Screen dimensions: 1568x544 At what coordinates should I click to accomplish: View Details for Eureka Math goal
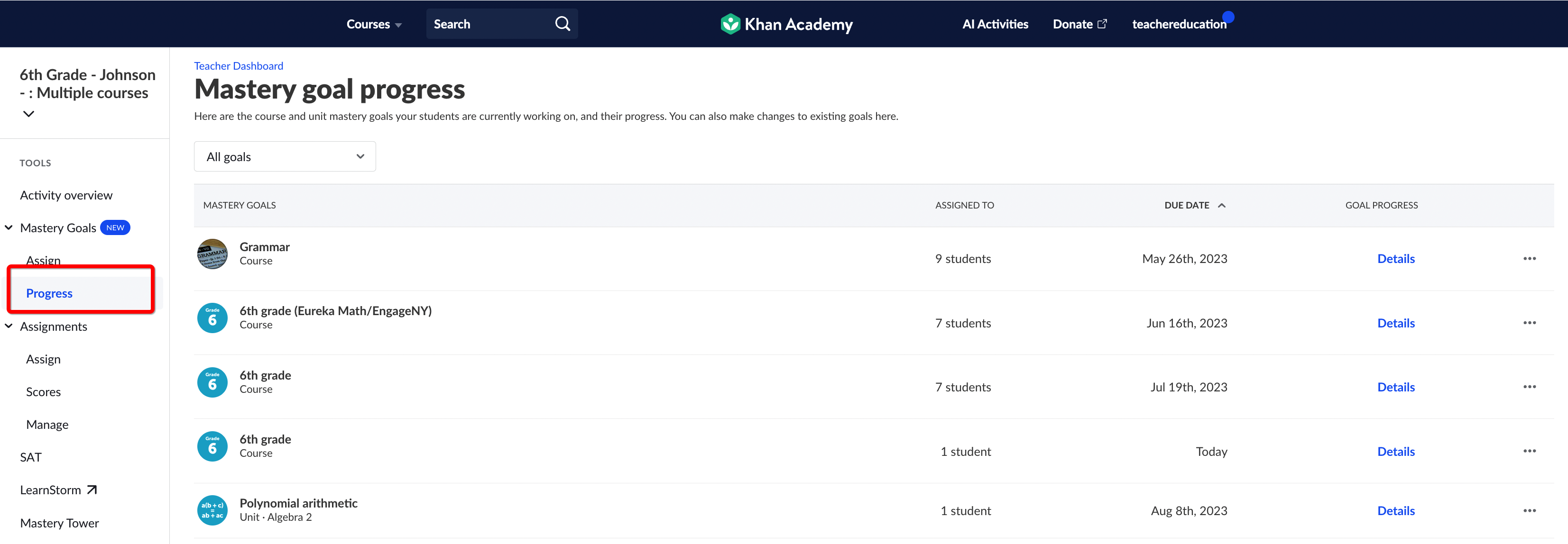pos(1396,323)
